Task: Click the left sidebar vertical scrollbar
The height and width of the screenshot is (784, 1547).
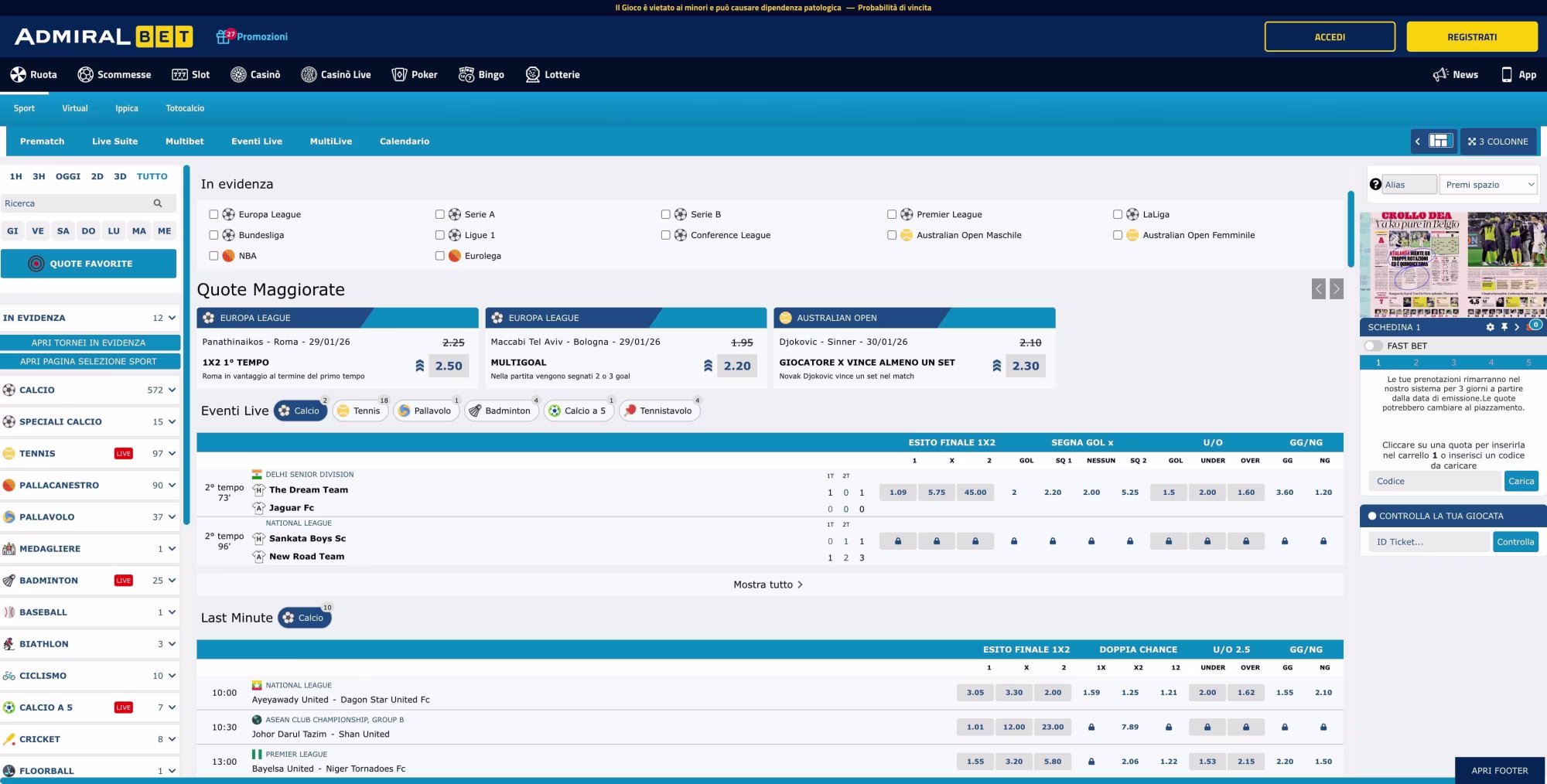Action: point(186,345)
